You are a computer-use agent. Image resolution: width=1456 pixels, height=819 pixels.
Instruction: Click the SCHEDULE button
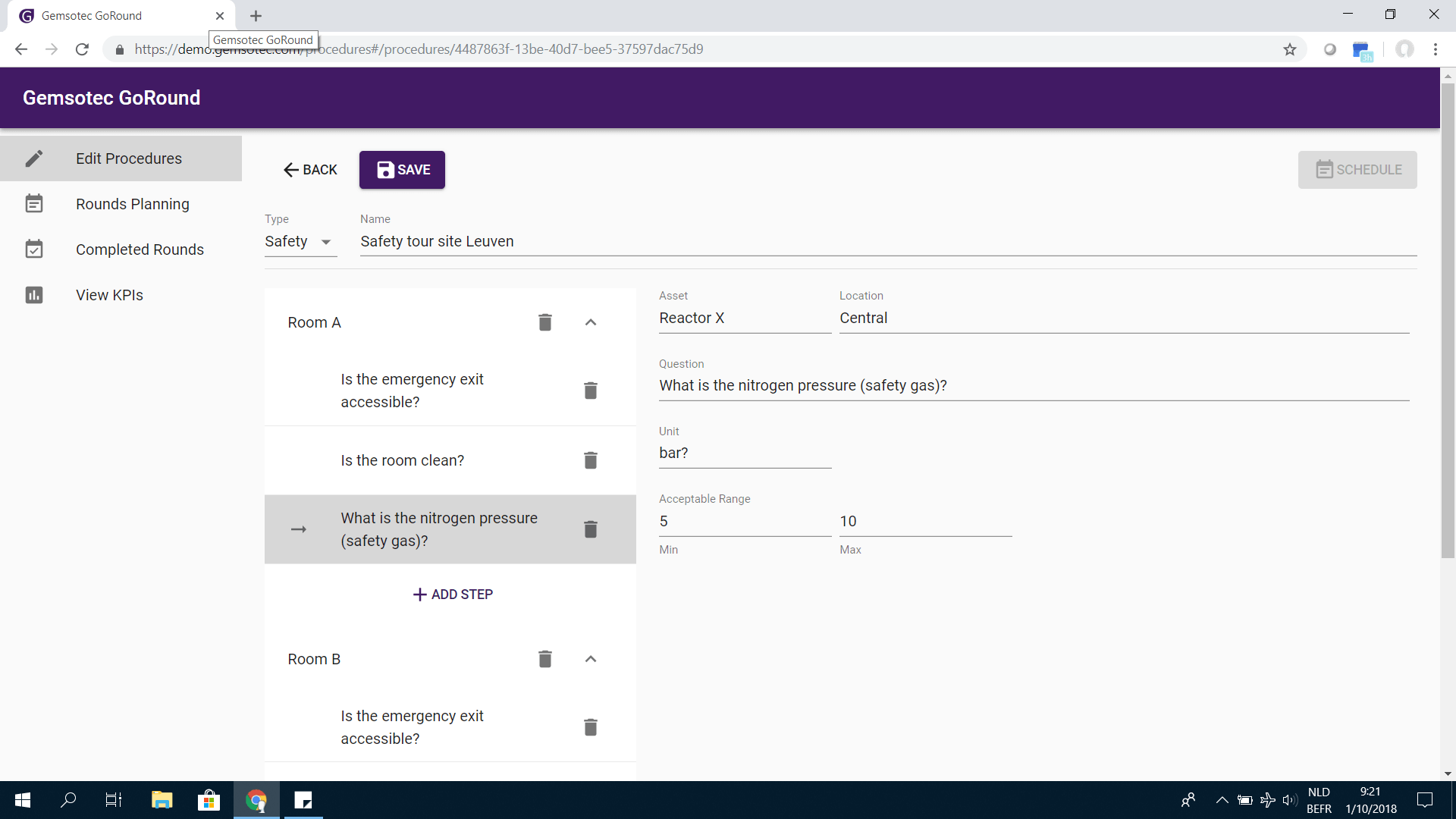(x=1357, y=170)
